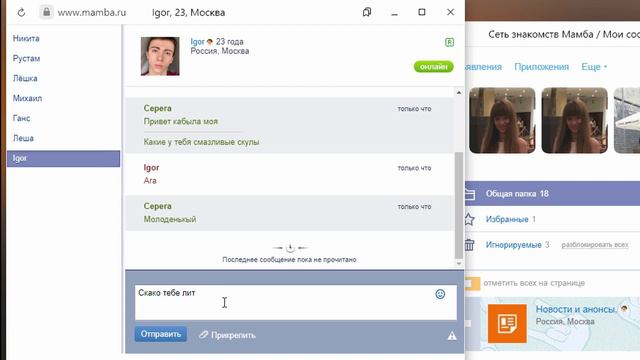Click the www.mamba.ru address text
This screenshot has height=360, width=640.
92,13
